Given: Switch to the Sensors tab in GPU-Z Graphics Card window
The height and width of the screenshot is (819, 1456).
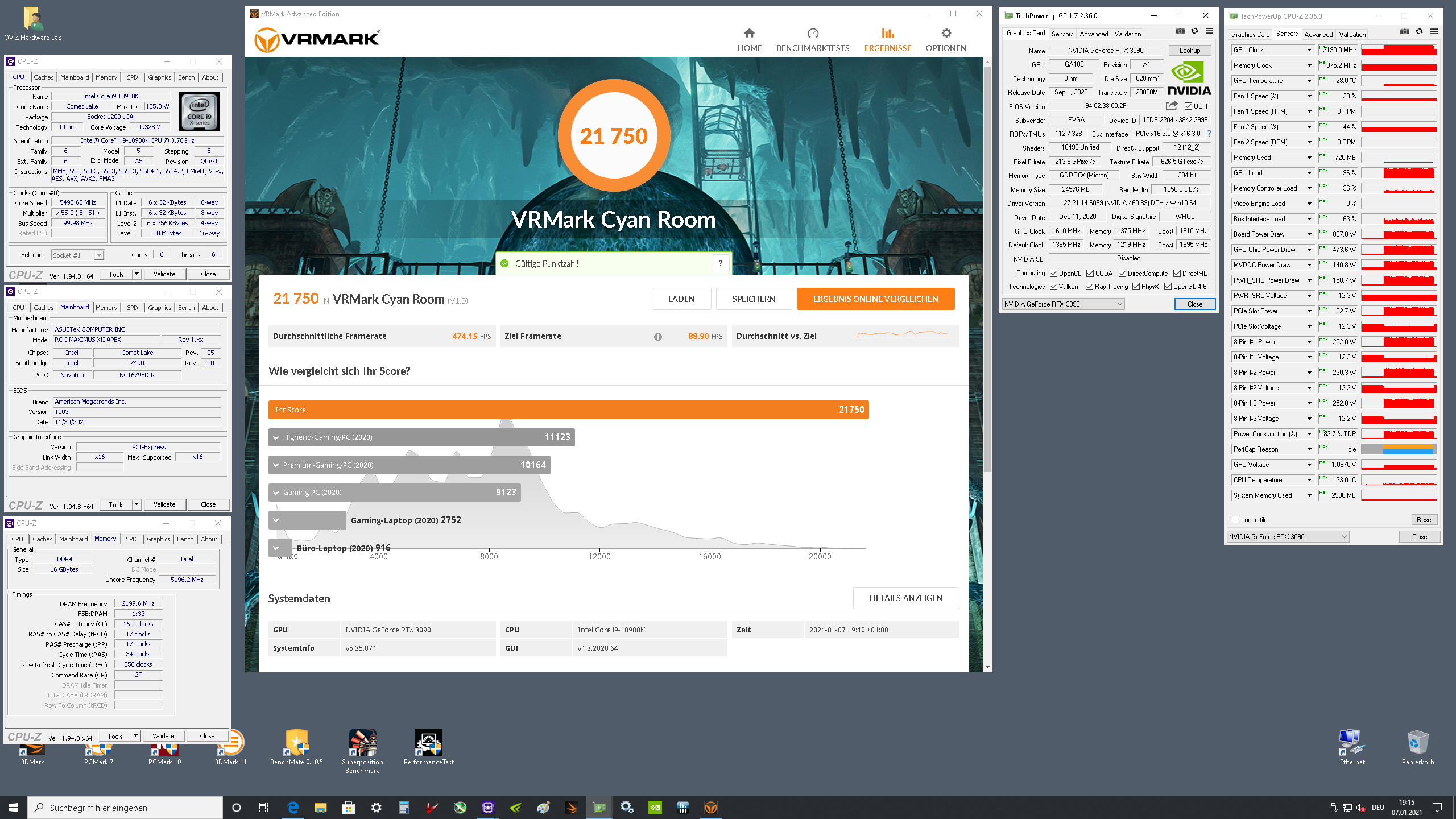Looking at the screenshot, I should 1062,34.
